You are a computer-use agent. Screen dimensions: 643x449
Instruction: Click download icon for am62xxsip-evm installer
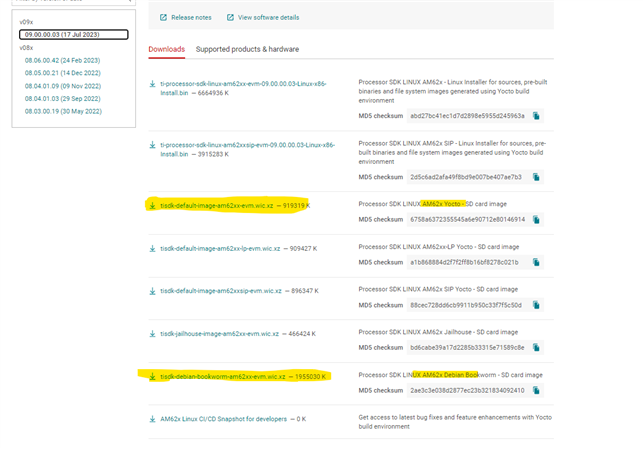point(153,145)
